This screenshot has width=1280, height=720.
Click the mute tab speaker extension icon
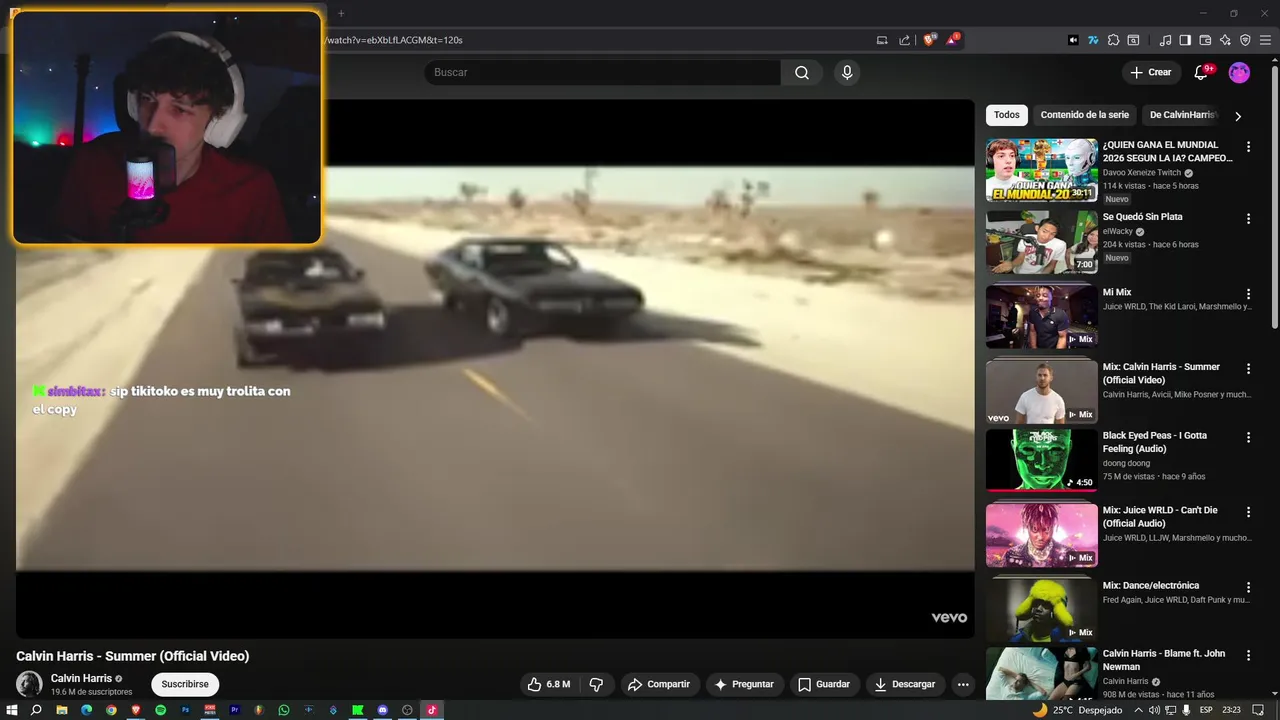(1073, 40)
